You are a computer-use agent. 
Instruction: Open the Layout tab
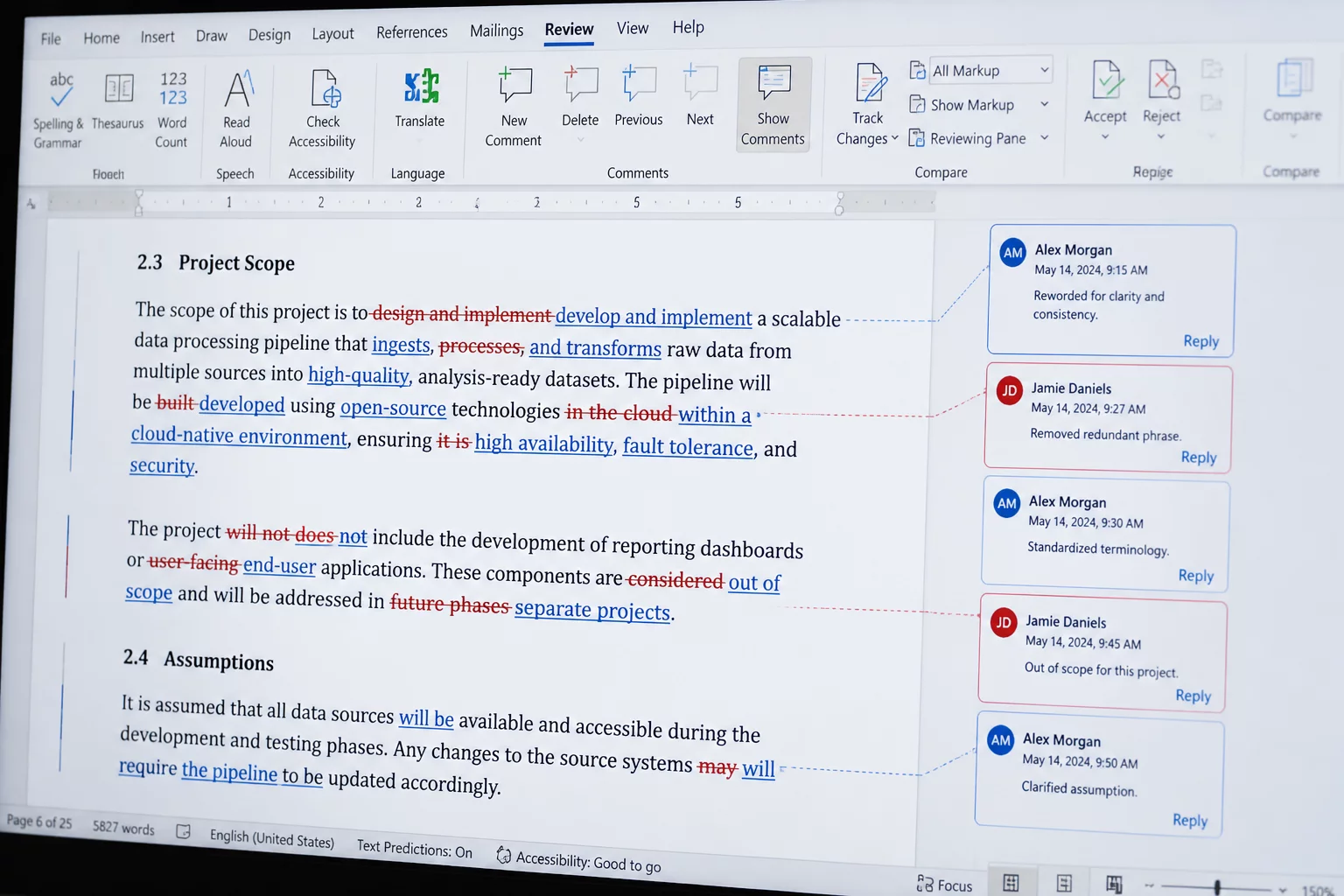click(333, 33)
